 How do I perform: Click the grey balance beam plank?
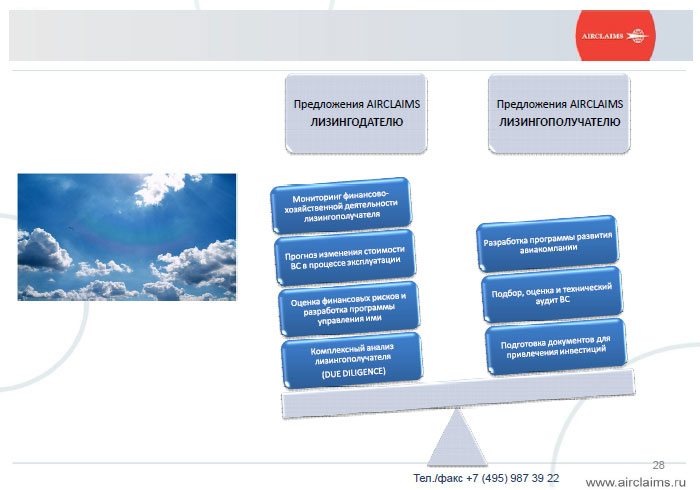[458, 394]
